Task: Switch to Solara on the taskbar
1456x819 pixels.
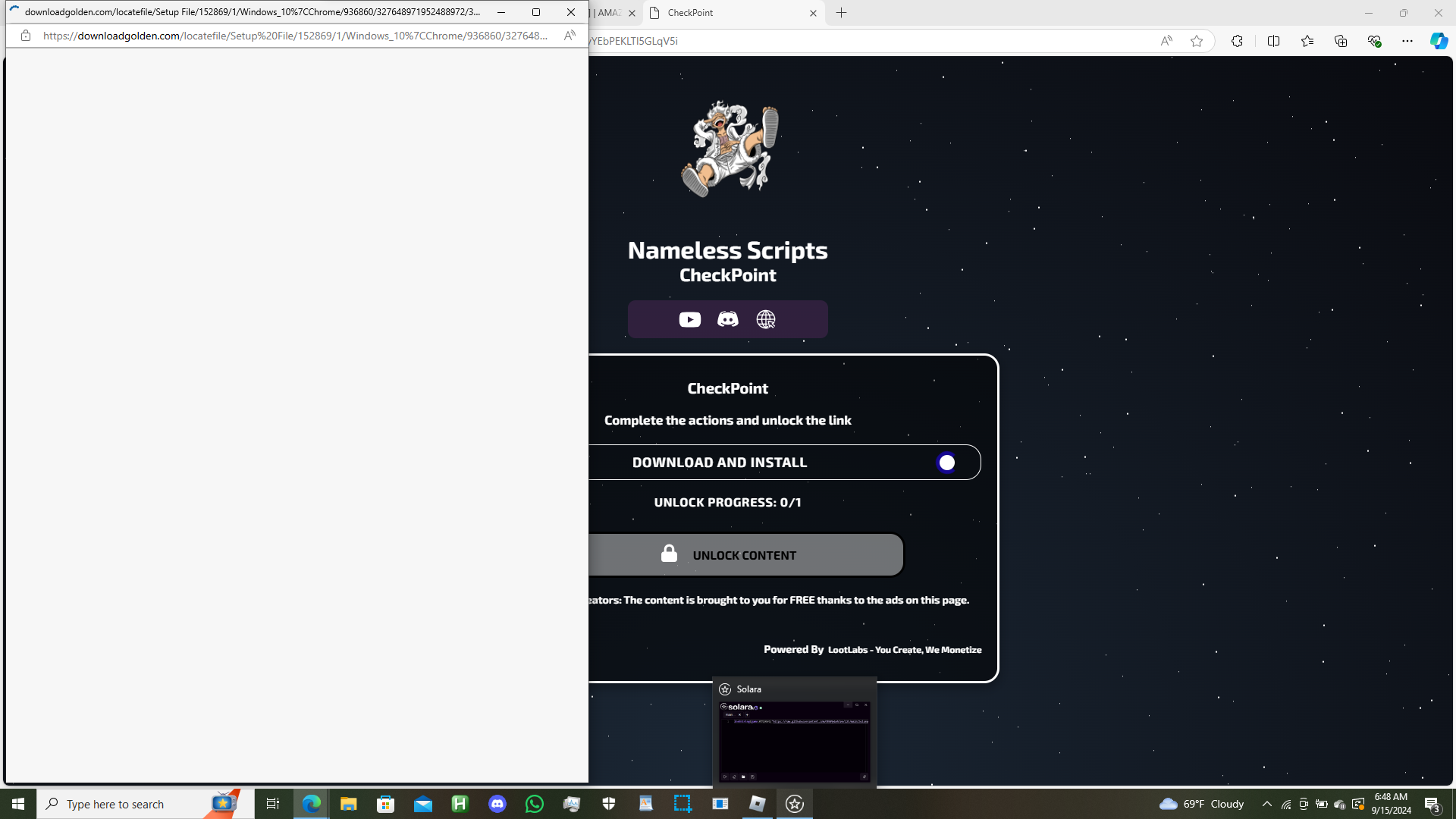Action: tap(795, 804)
